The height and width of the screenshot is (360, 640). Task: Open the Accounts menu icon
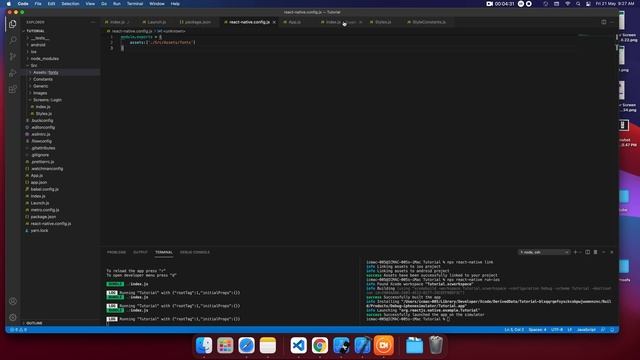[x=13, y=301]
